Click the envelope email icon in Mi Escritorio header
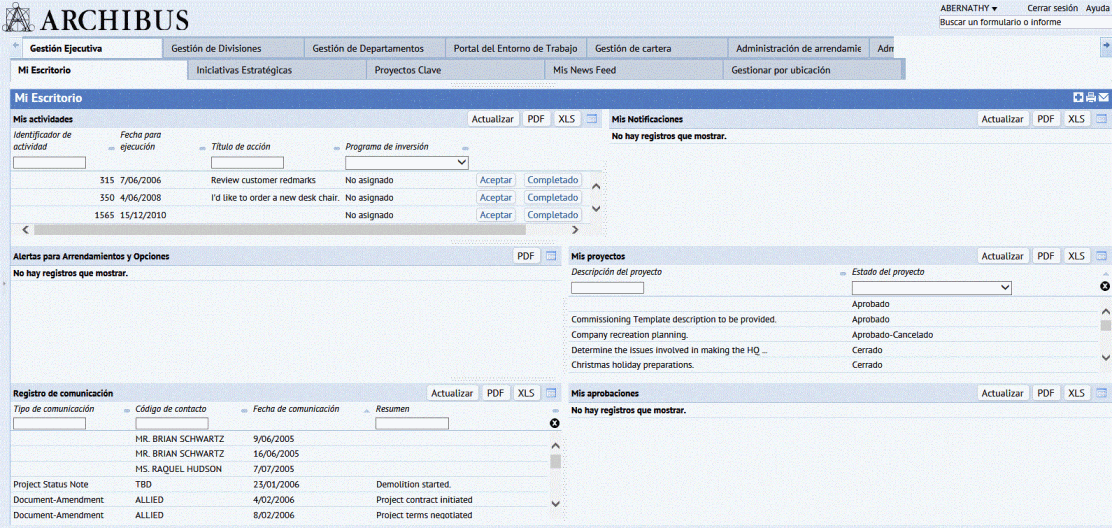The image size is (1112, 528). 1104,98
